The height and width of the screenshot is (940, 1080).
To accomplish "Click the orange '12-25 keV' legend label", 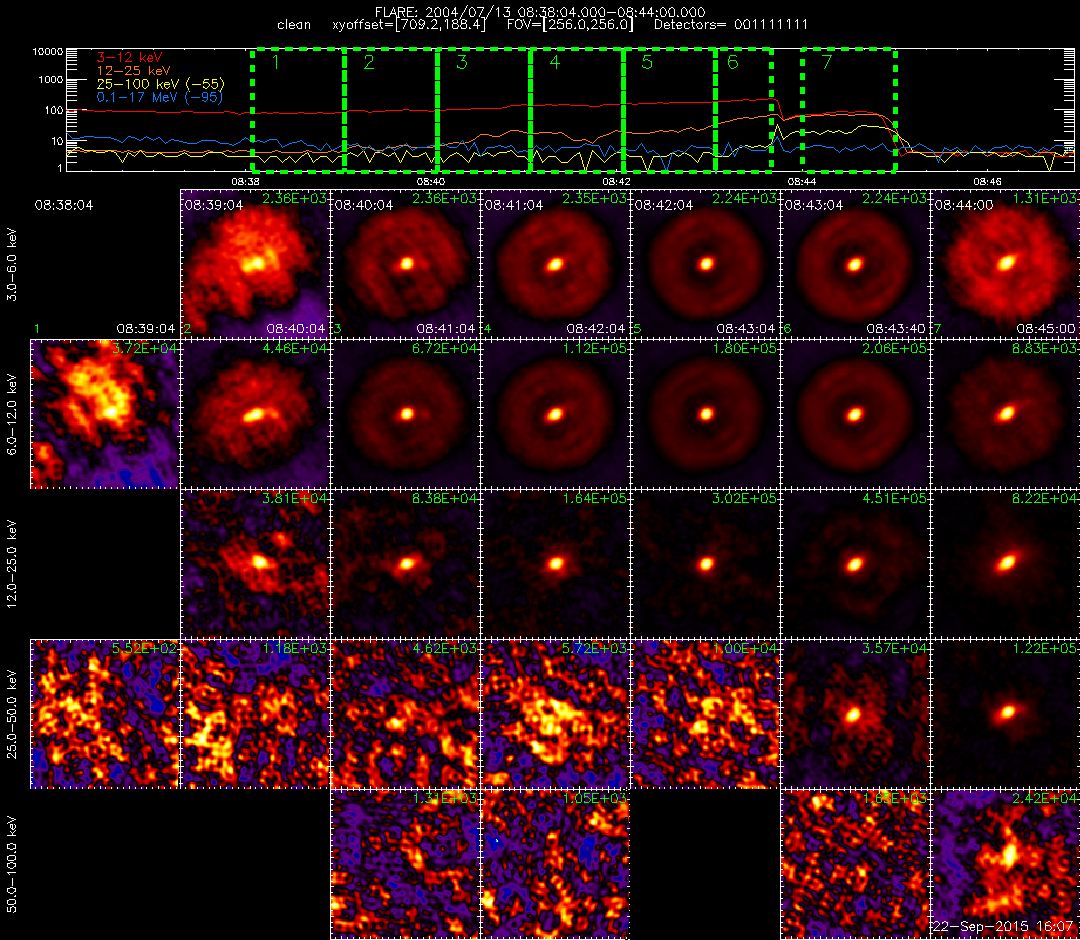I will [133, 70].
